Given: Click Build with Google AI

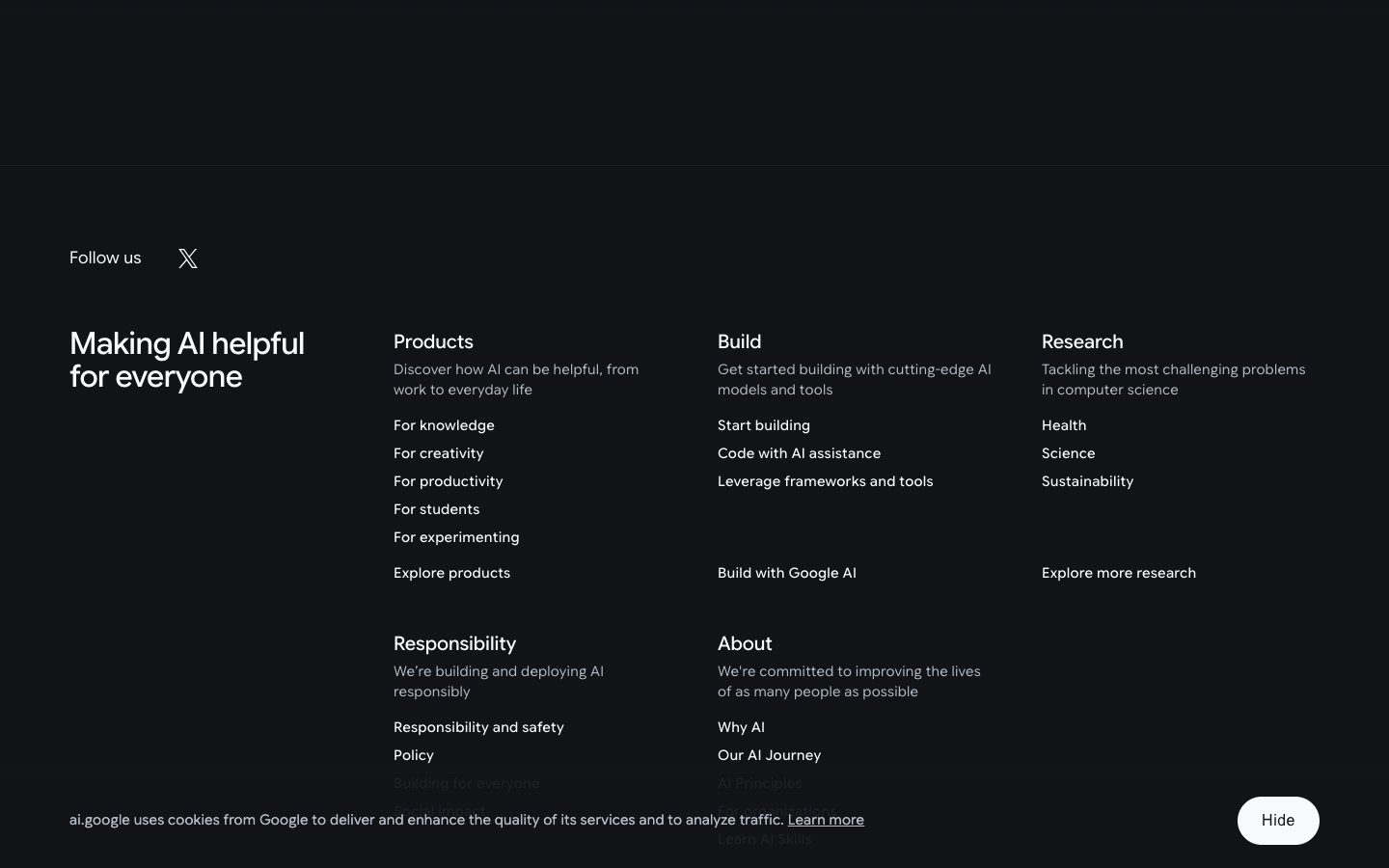Looking at the screenshot, I should coord(787,573).
